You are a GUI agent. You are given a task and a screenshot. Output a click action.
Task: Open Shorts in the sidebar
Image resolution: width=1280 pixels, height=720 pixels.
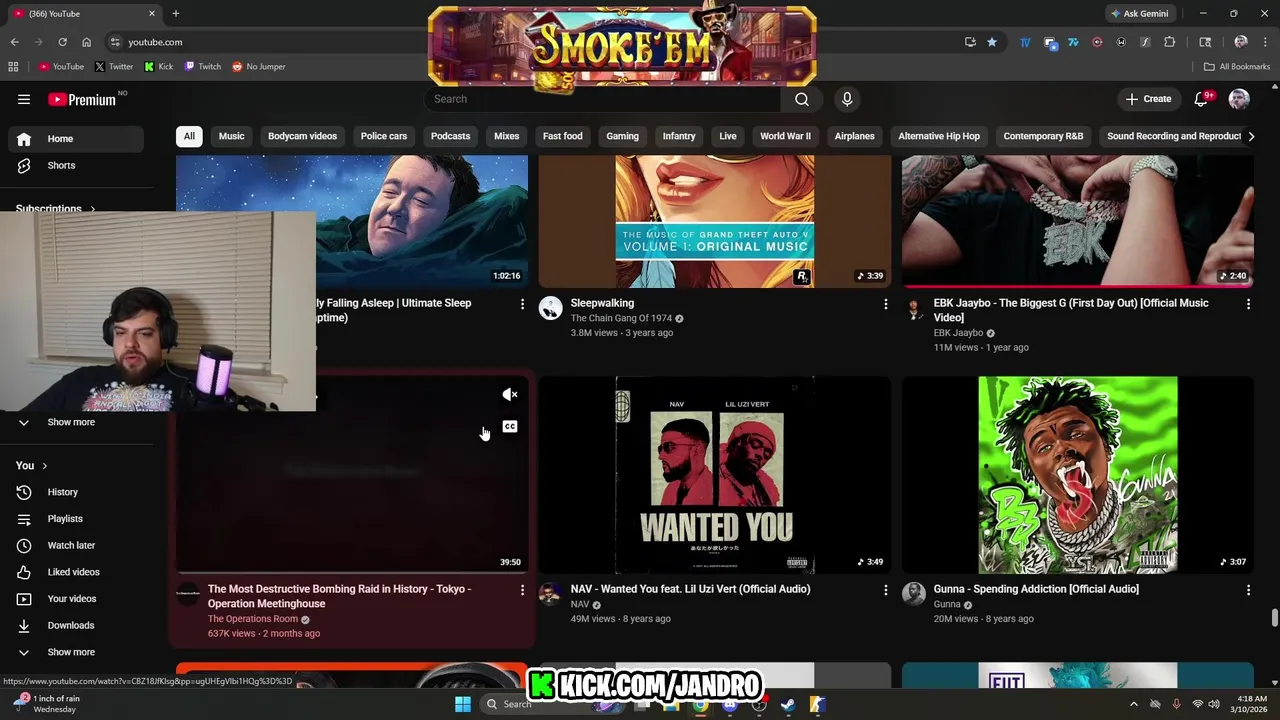(x=76, y=166)
